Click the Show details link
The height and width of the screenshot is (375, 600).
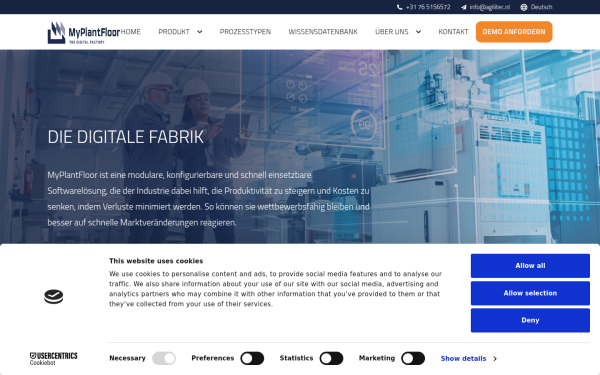pyautogui.click(x=463, y=359)
